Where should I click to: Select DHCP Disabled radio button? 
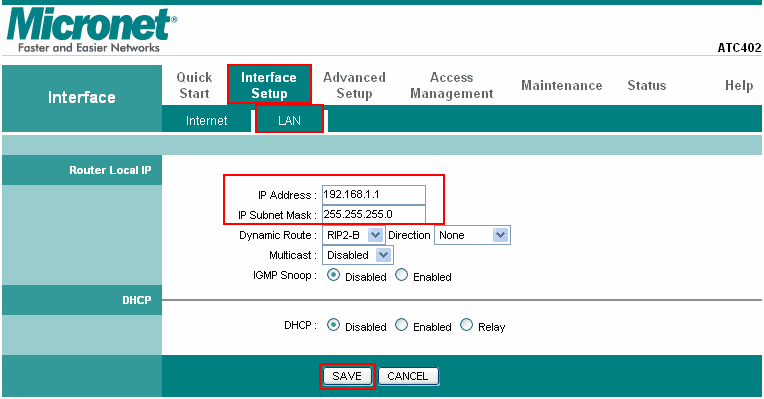point(333,325)
